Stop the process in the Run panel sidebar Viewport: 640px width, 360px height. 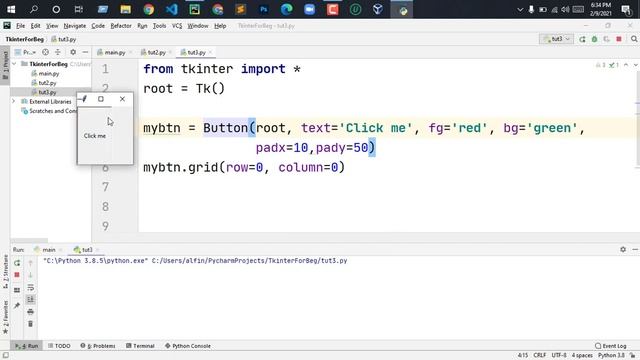pos(17,275)
